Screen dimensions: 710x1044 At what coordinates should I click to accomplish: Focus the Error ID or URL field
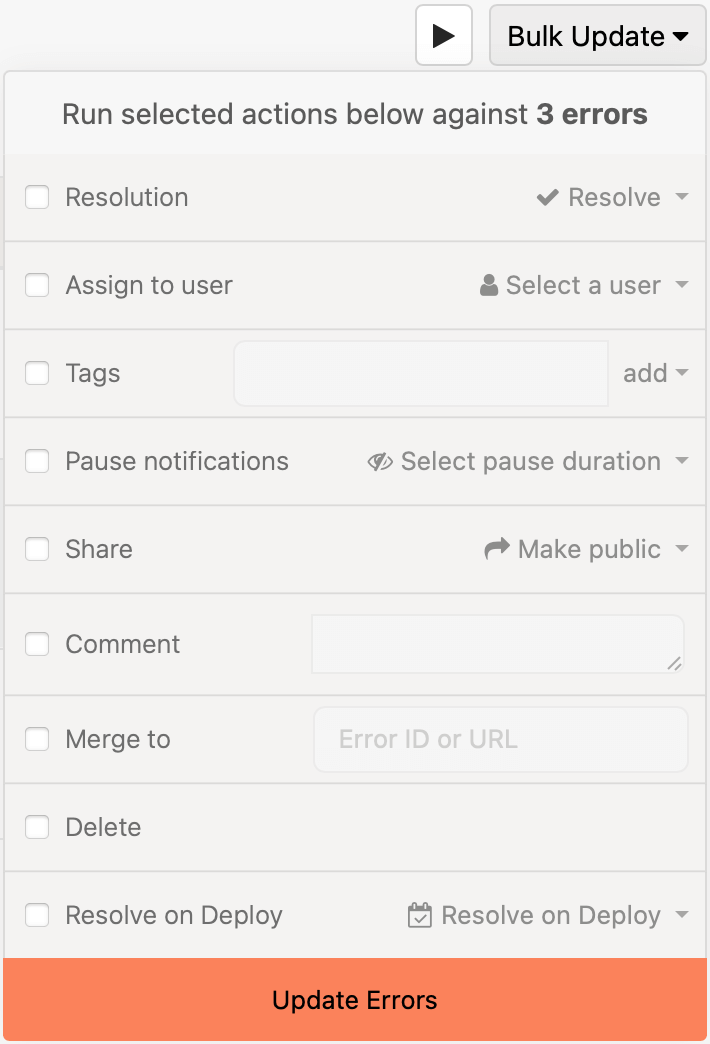coord(501,739)
